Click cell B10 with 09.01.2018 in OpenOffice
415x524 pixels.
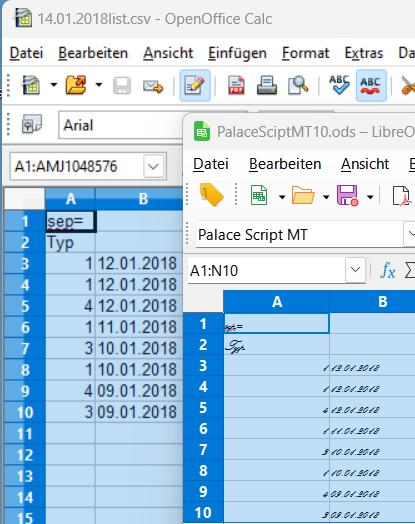pyautogui.click(x=139, y=412)
